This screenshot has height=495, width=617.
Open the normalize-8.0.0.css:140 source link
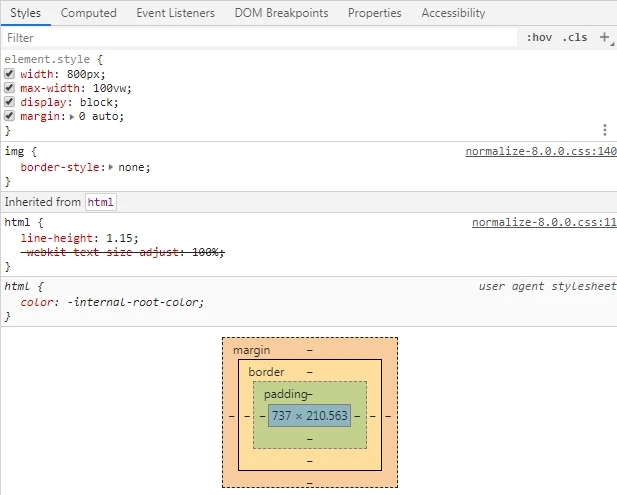(x=541, y=152)
